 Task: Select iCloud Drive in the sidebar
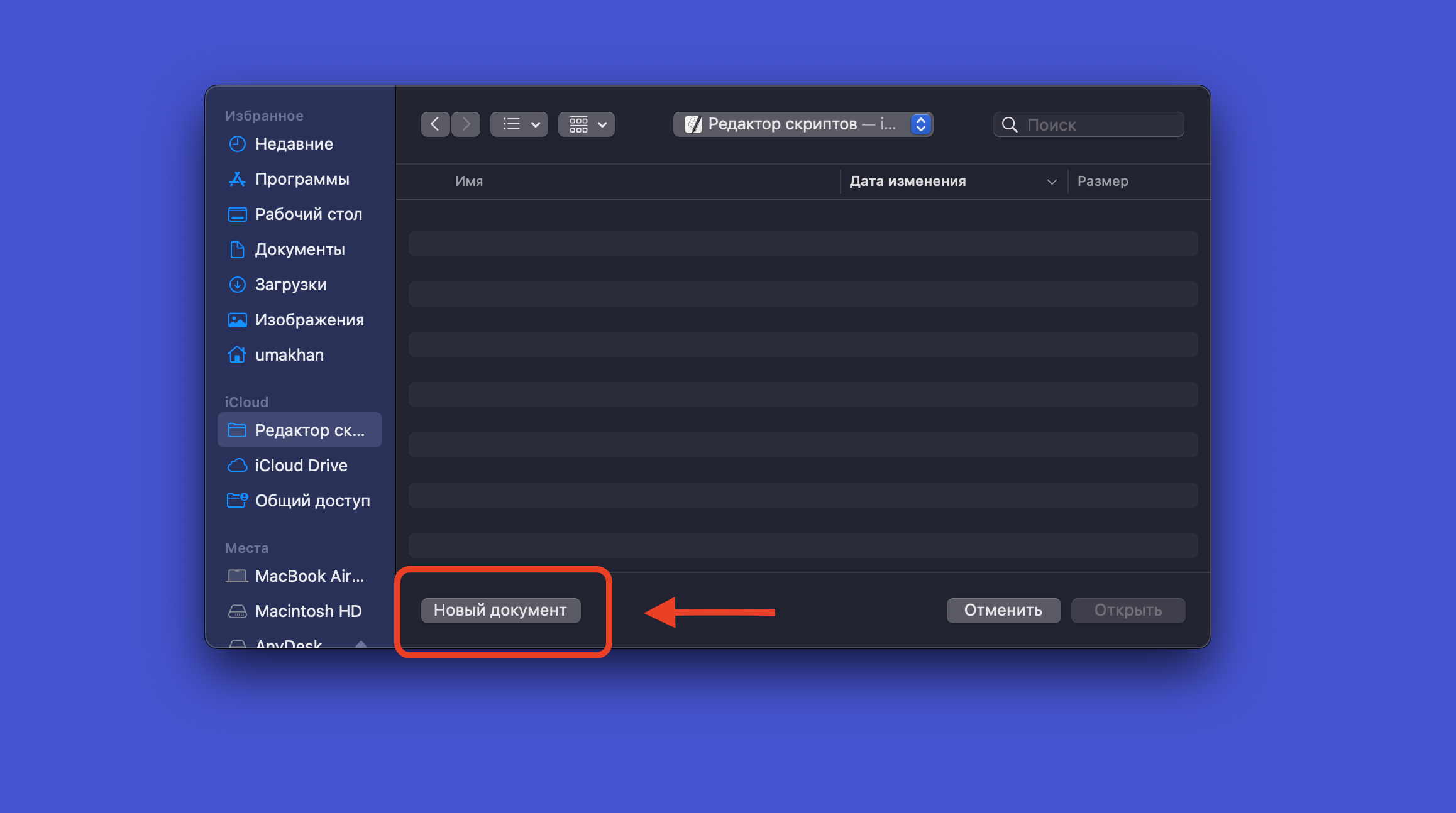click(x=301, y=466)
